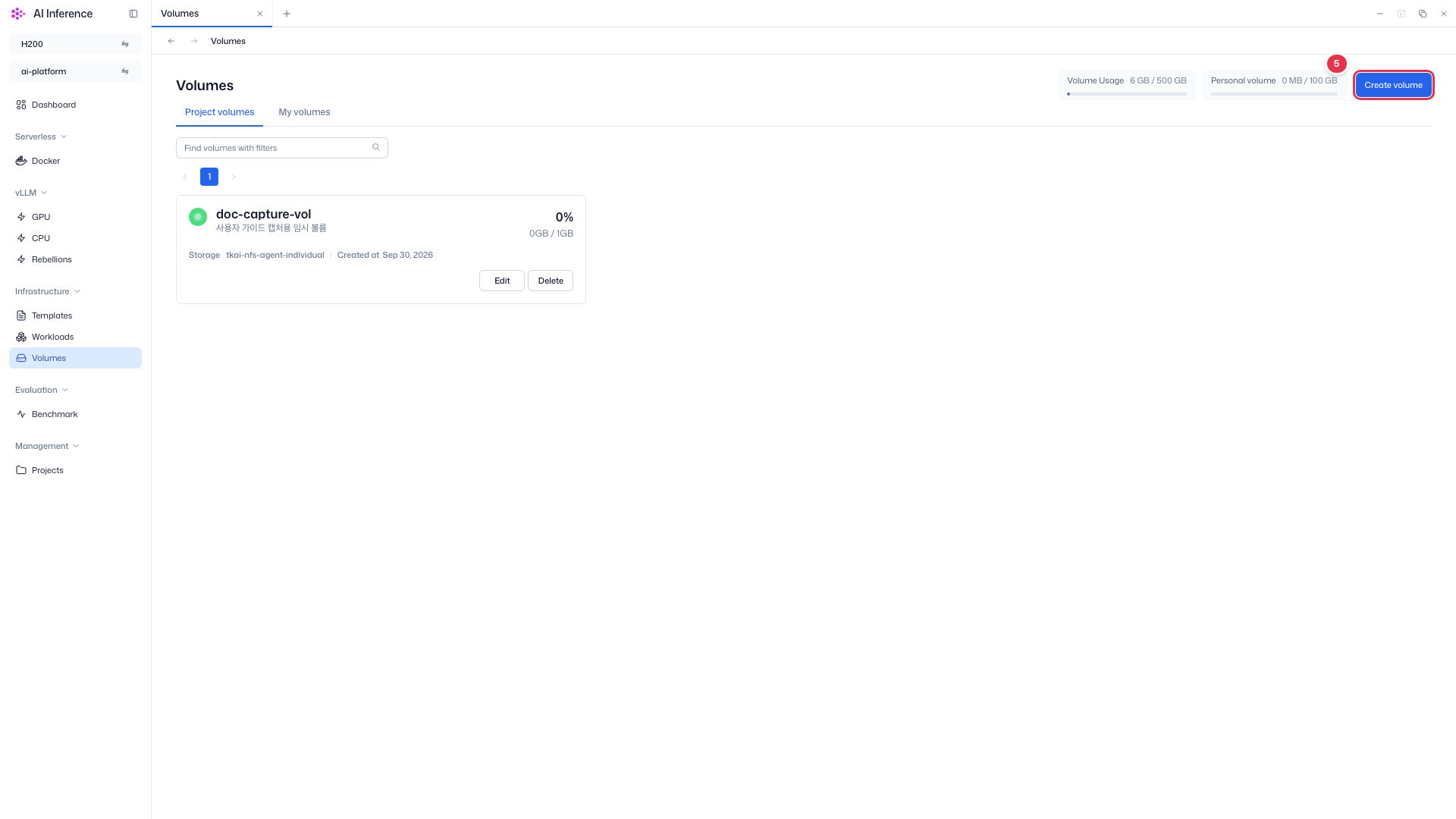Toggle the sidebar collapse icon
Image resolution: width=1456 pixels, height=819 pixels.
click(133, 14)
